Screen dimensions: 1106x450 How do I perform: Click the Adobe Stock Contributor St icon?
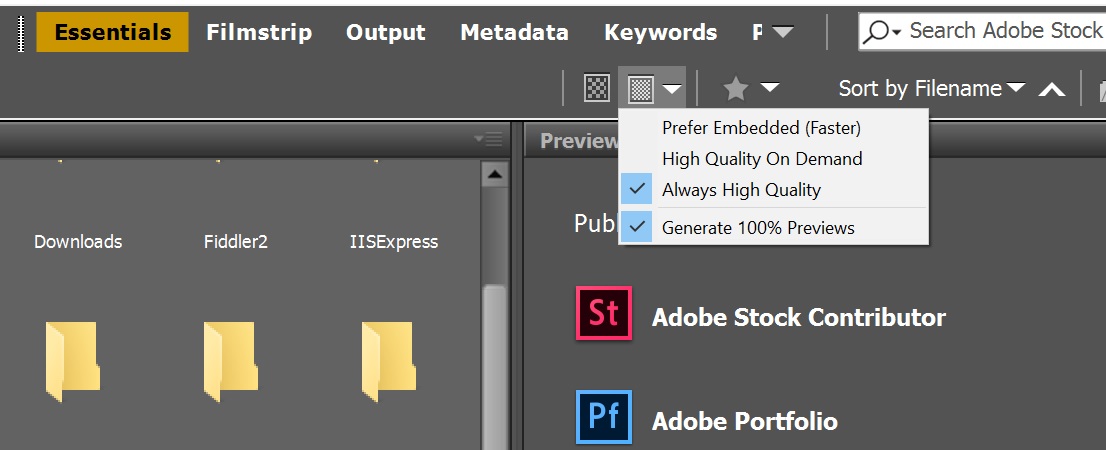click(x=604, y=313)
